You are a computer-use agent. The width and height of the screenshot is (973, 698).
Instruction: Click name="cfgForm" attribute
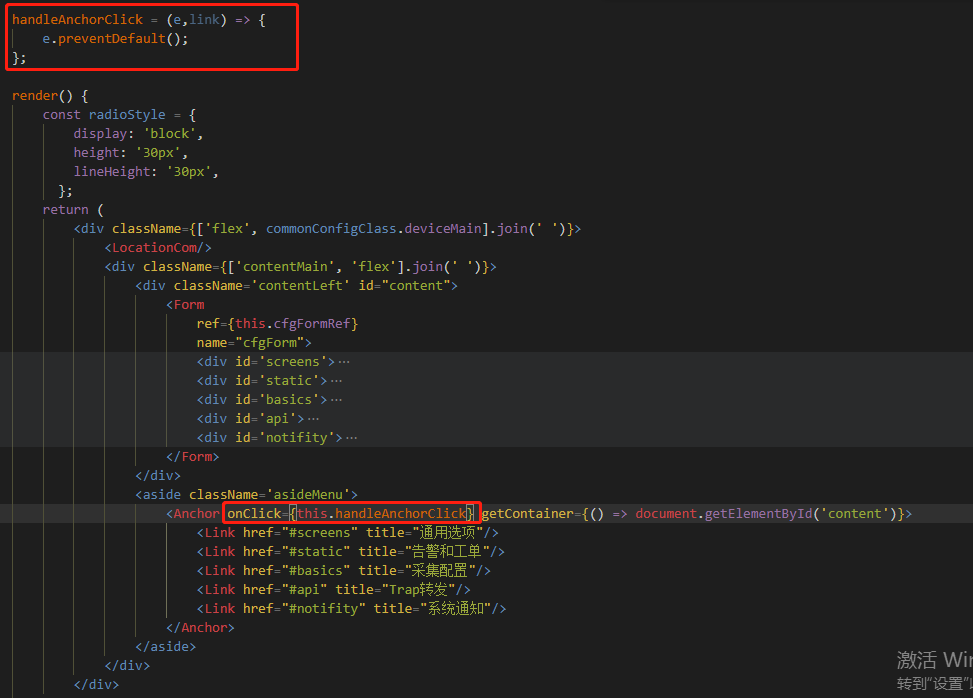click(x=250, y=342)
